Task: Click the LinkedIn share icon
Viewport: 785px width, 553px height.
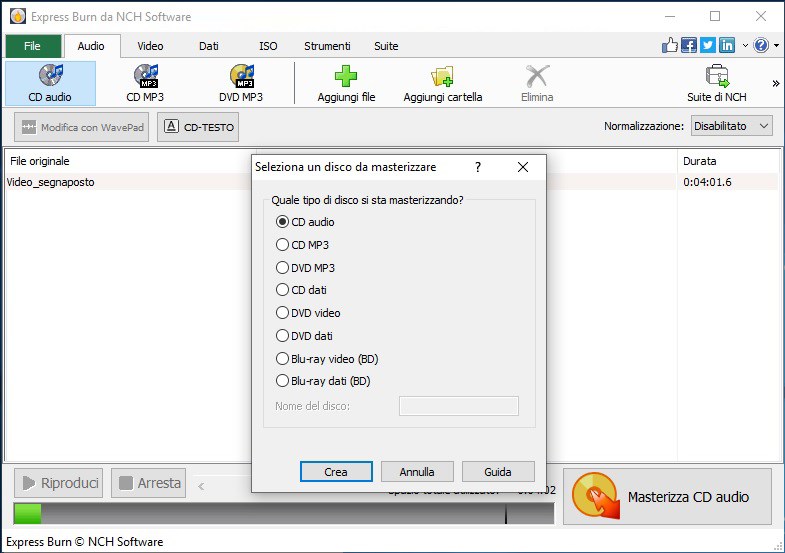Action: 727,46
